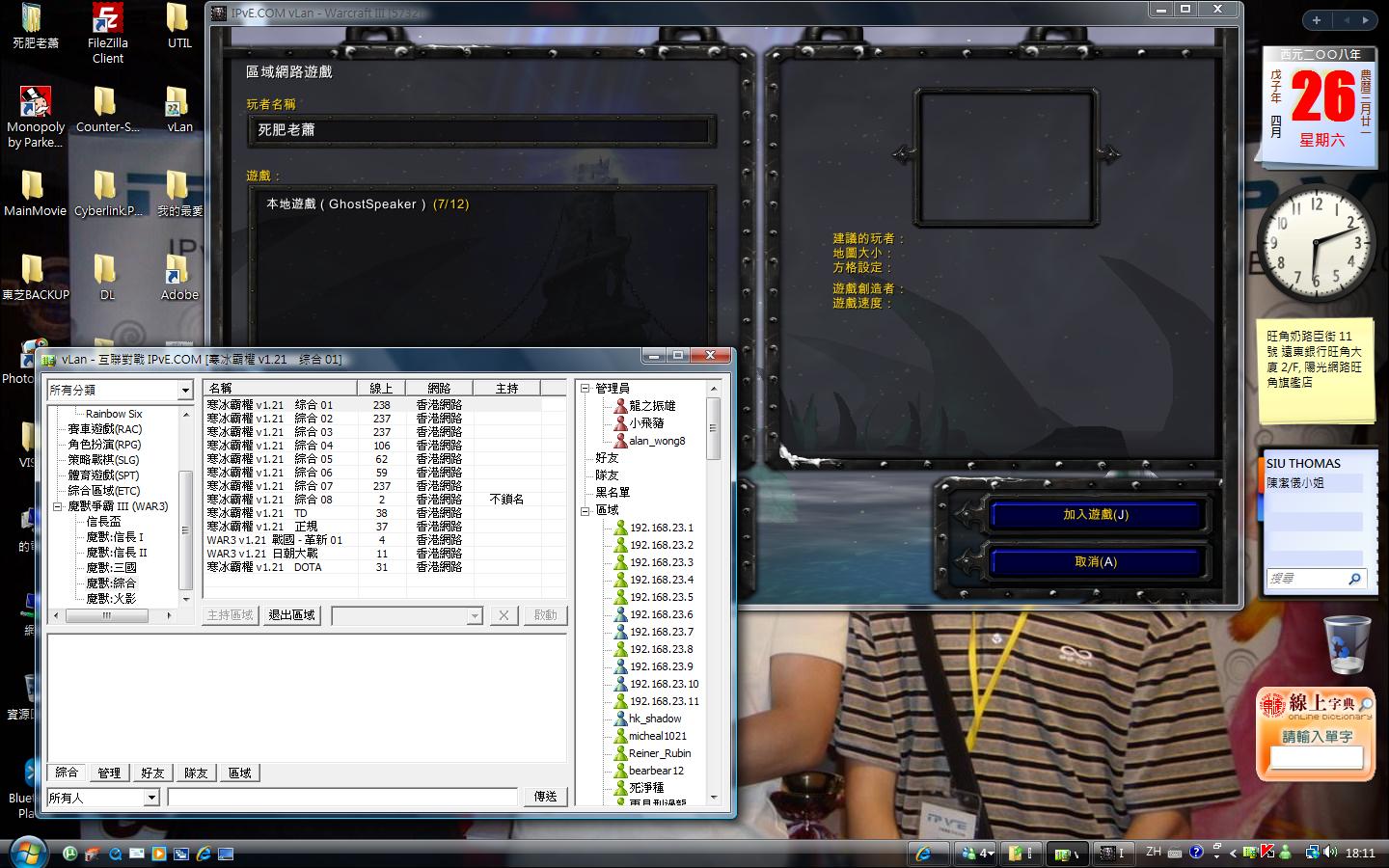1389x868 pixels.
Task: Click the user list vertical scrollbar
Action: 714,593
